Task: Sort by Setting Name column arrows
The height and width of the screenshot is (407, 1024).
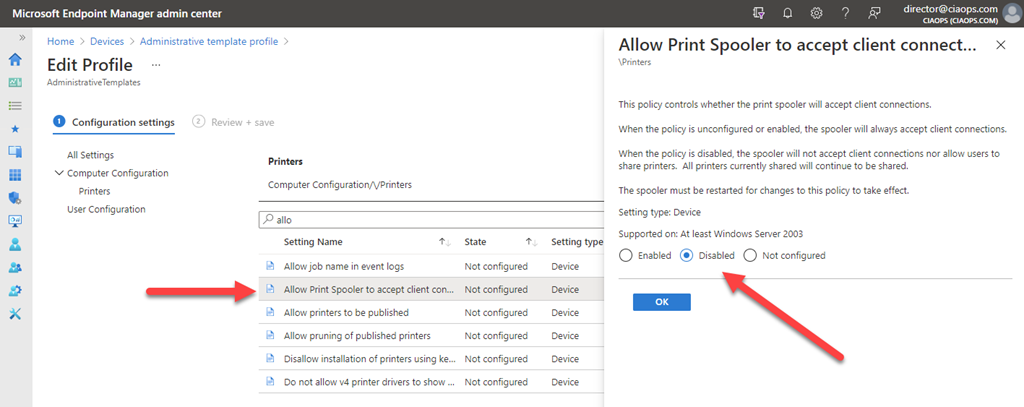Action: tap(444, 241)
